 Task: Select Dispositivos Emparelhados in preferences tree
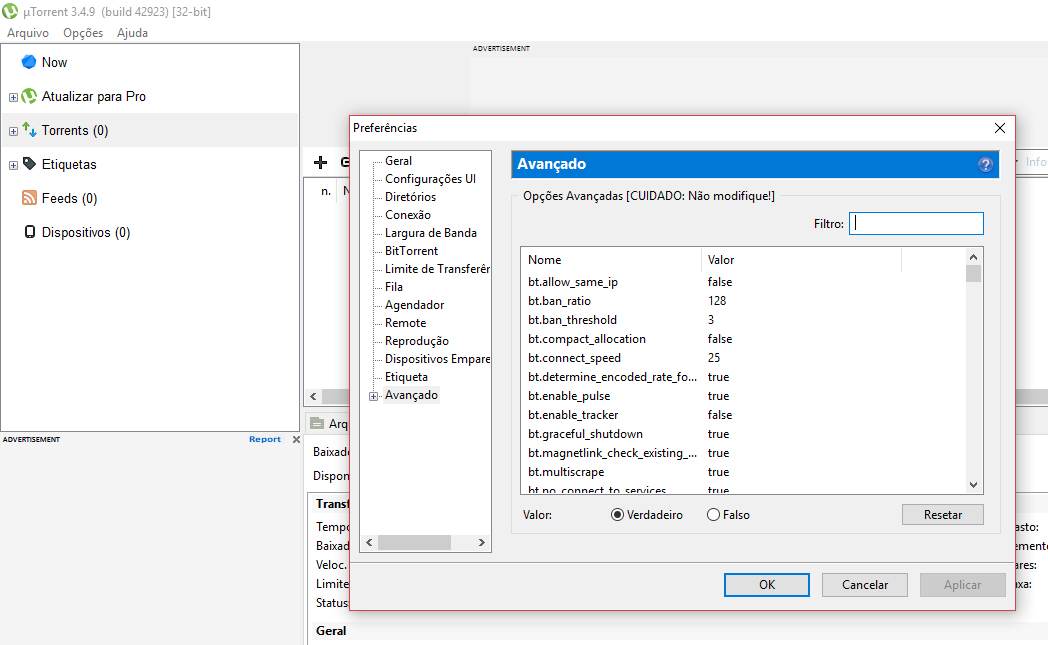[437, 360]
